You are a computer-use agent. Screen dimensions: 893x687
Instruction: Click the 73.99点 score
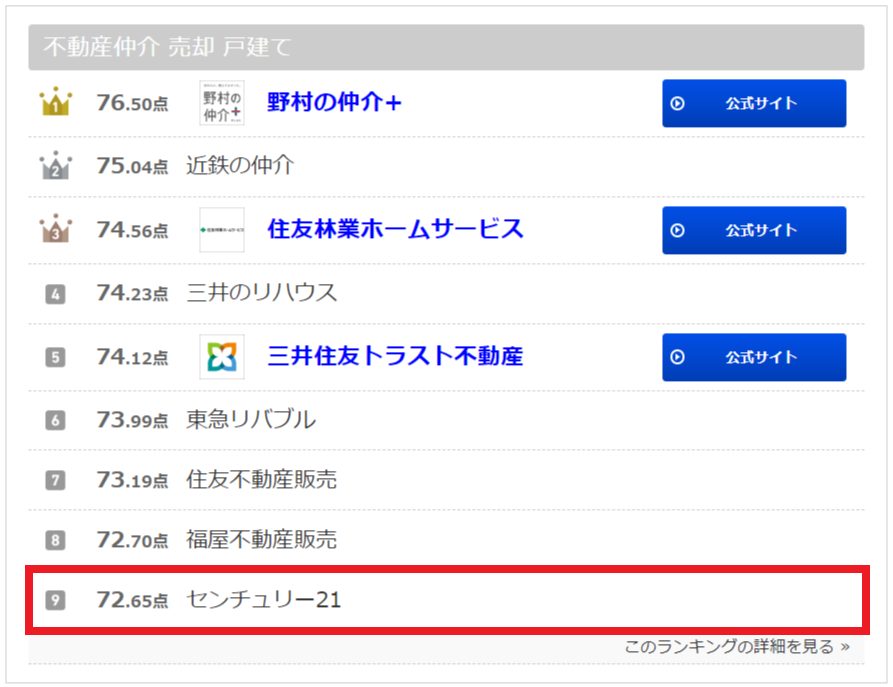pyautogui.click(x=132, y=420)
